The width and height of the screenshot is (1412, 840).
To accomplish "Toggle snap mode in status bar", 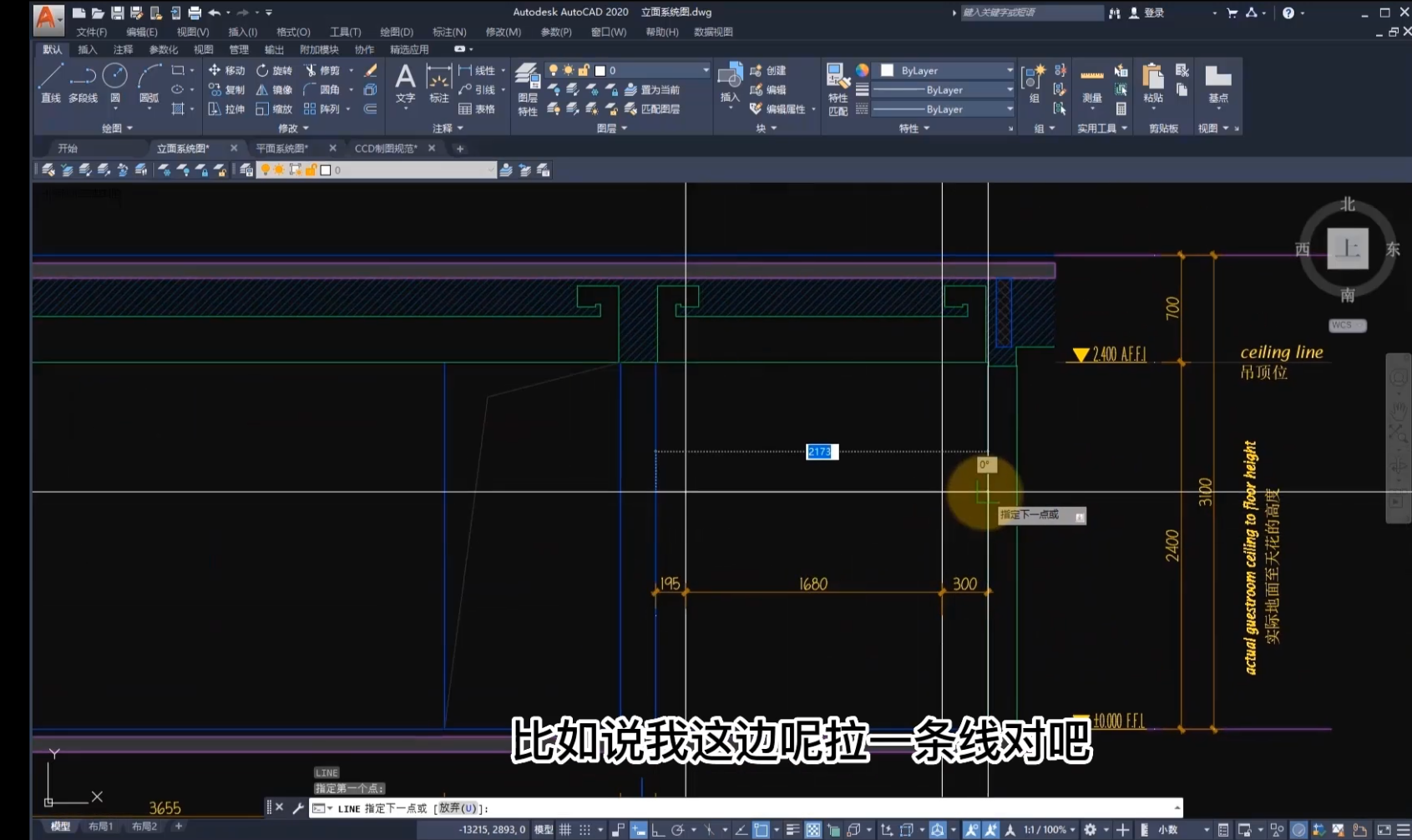I will coord(585,830).
